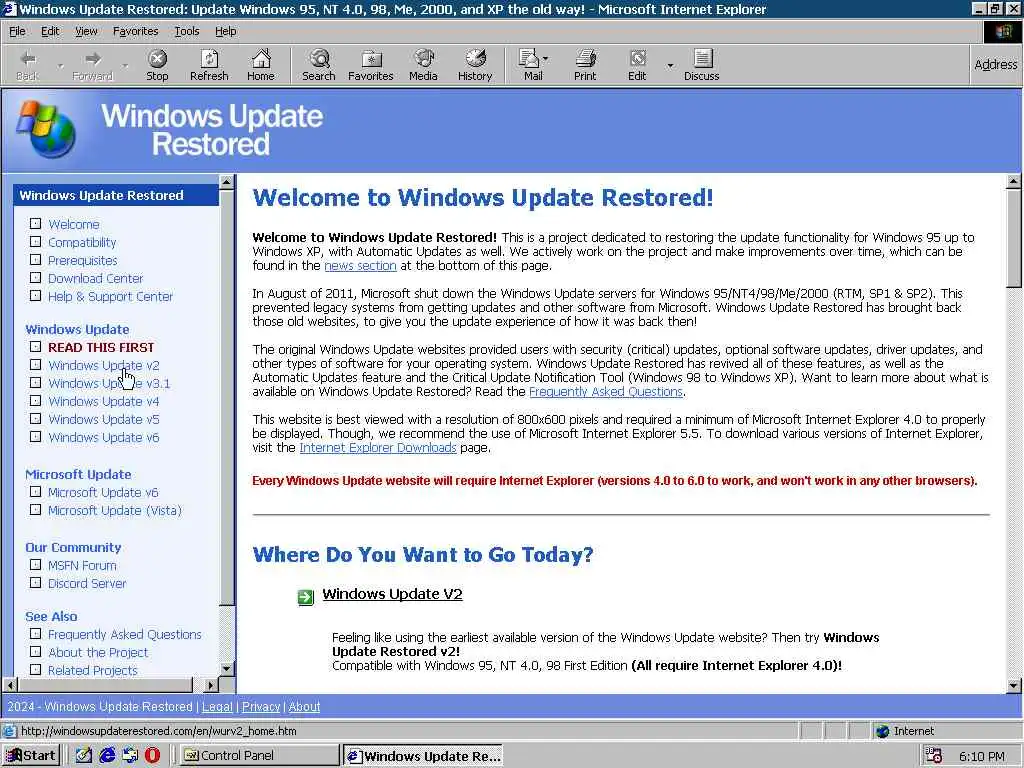Open About the Project link

[x=98, y=652]
